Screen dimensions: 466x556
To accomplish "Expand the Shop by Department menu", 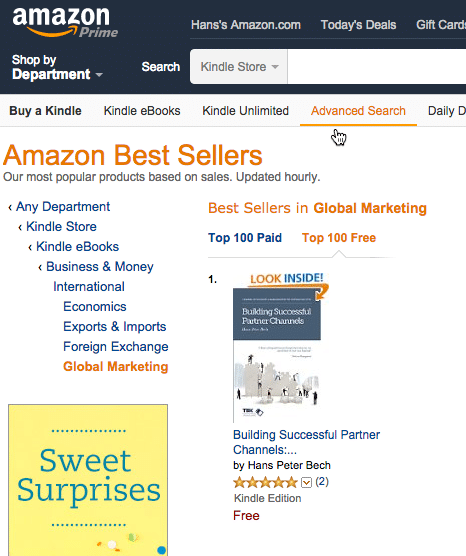I will [57, 67].
